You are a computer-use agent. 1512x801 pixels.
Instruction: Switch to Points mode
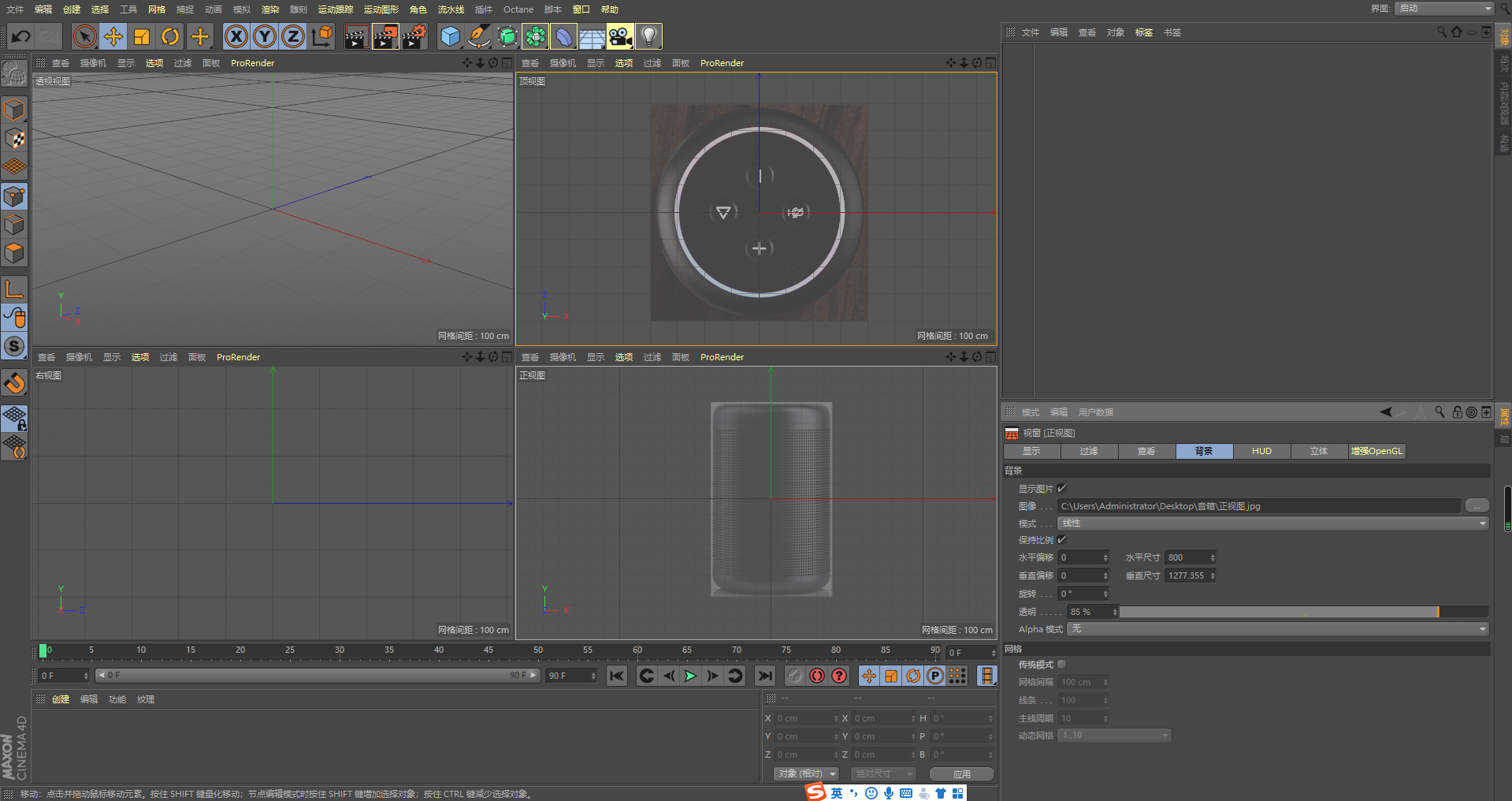pyautogui.click(x=14, y=196)
